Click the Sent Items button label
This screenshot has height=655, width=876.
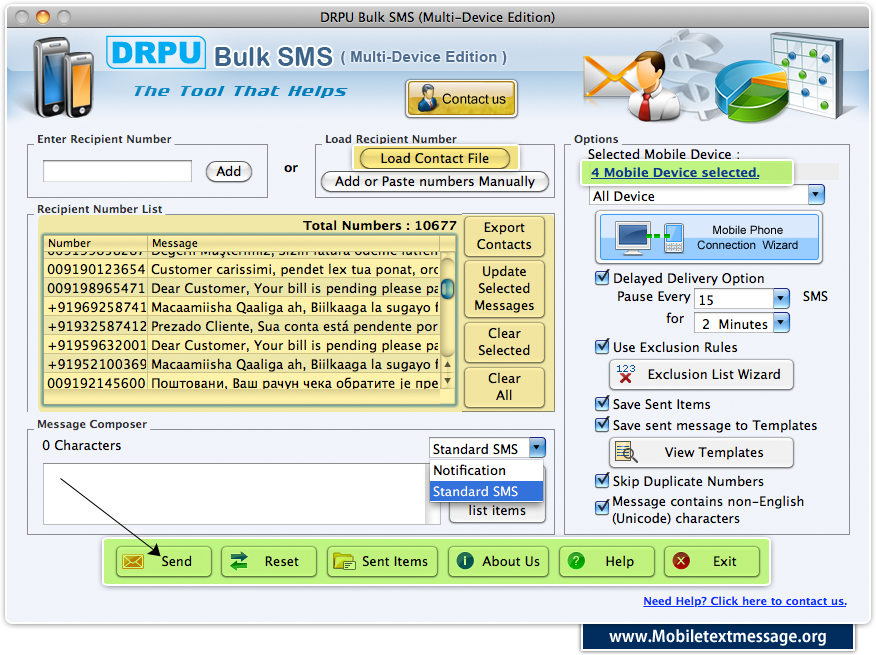click(394, 561)
